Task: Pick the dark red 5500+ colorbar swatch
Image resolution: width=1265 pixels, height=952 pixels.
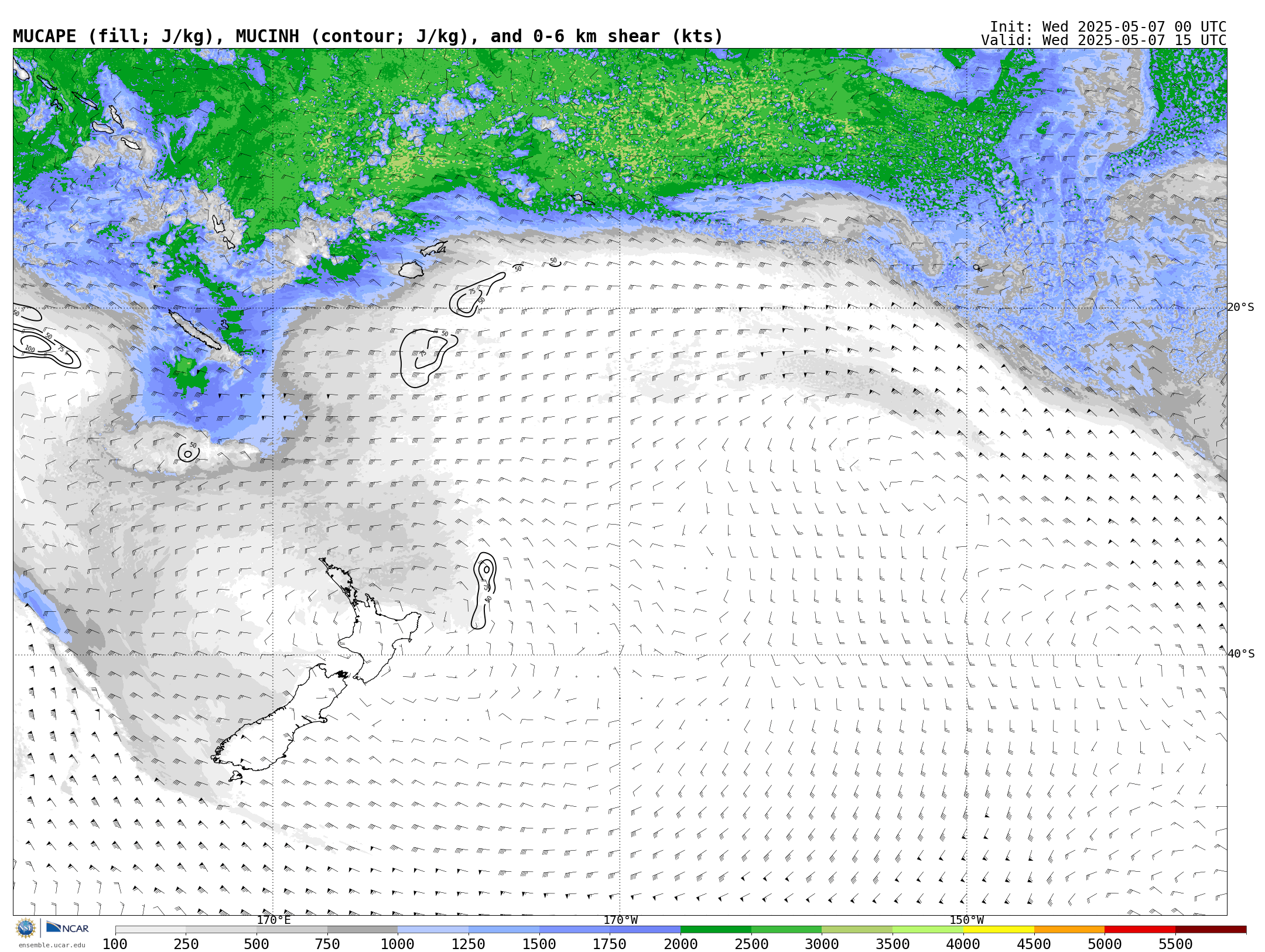Action: click(x=1211, y=930)
